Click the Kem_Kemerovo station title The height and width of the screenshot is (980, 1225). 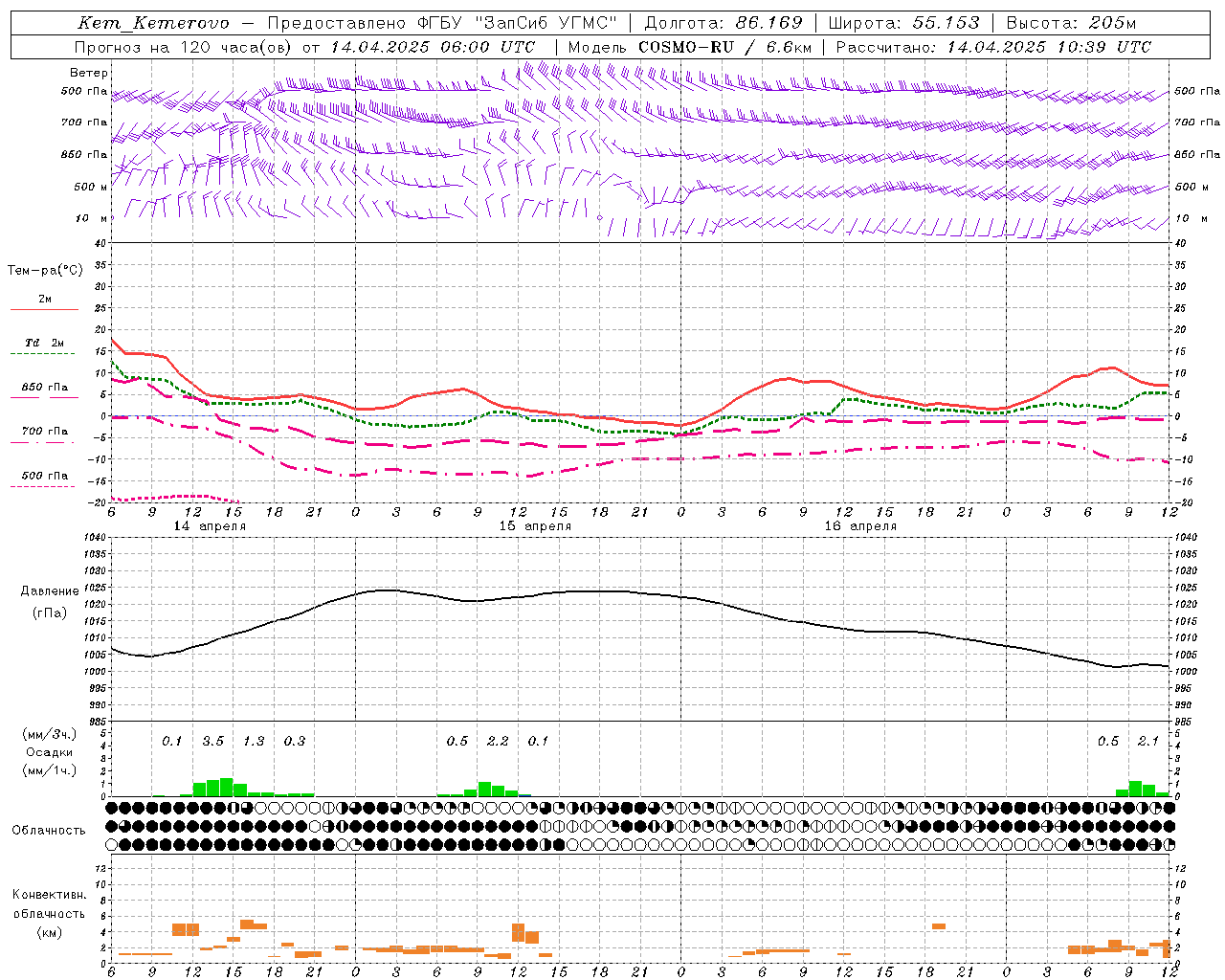tap(153, 23)
